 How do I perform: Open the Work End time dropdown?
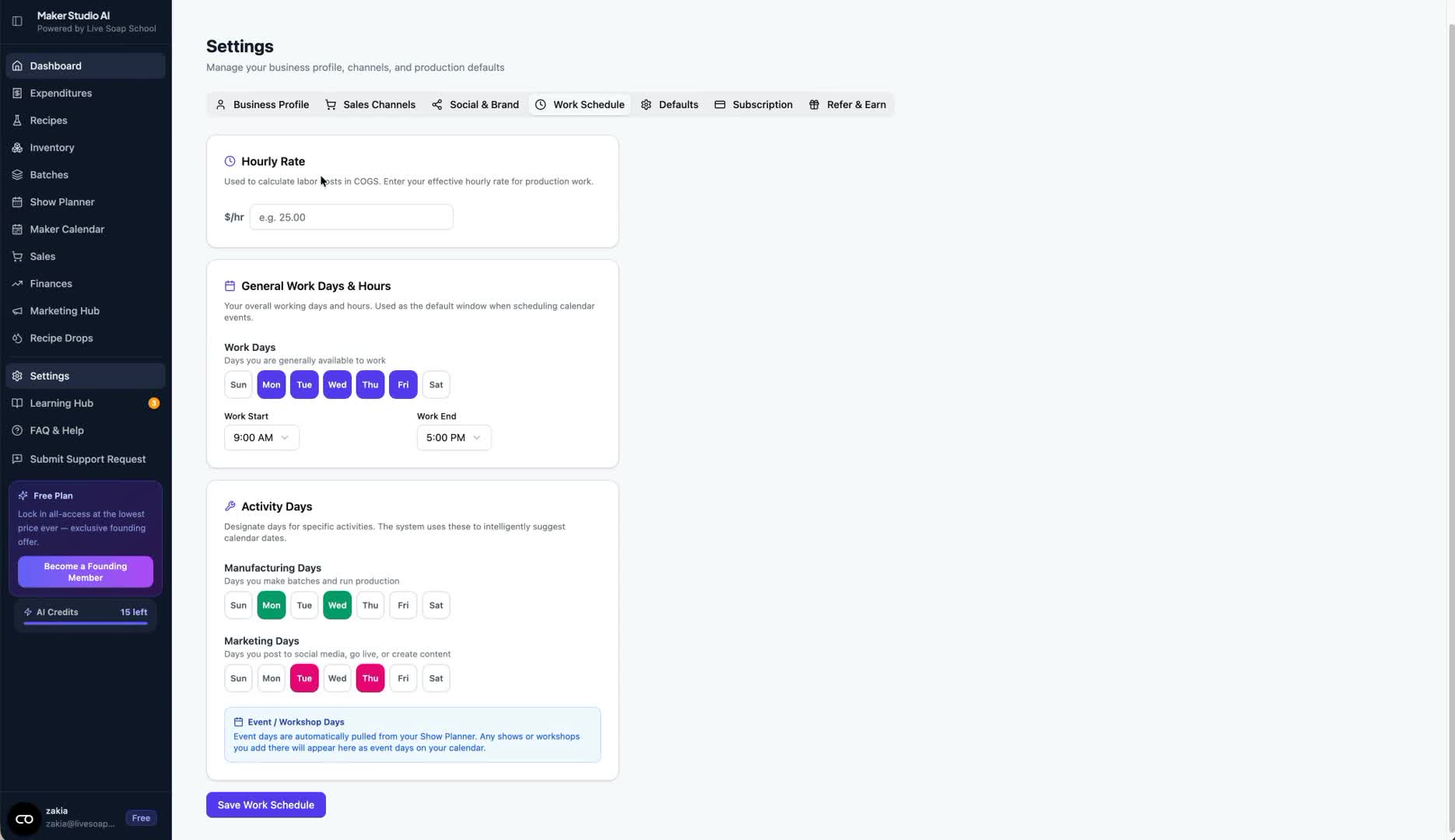pyautogui.click(x=454, y=437)
